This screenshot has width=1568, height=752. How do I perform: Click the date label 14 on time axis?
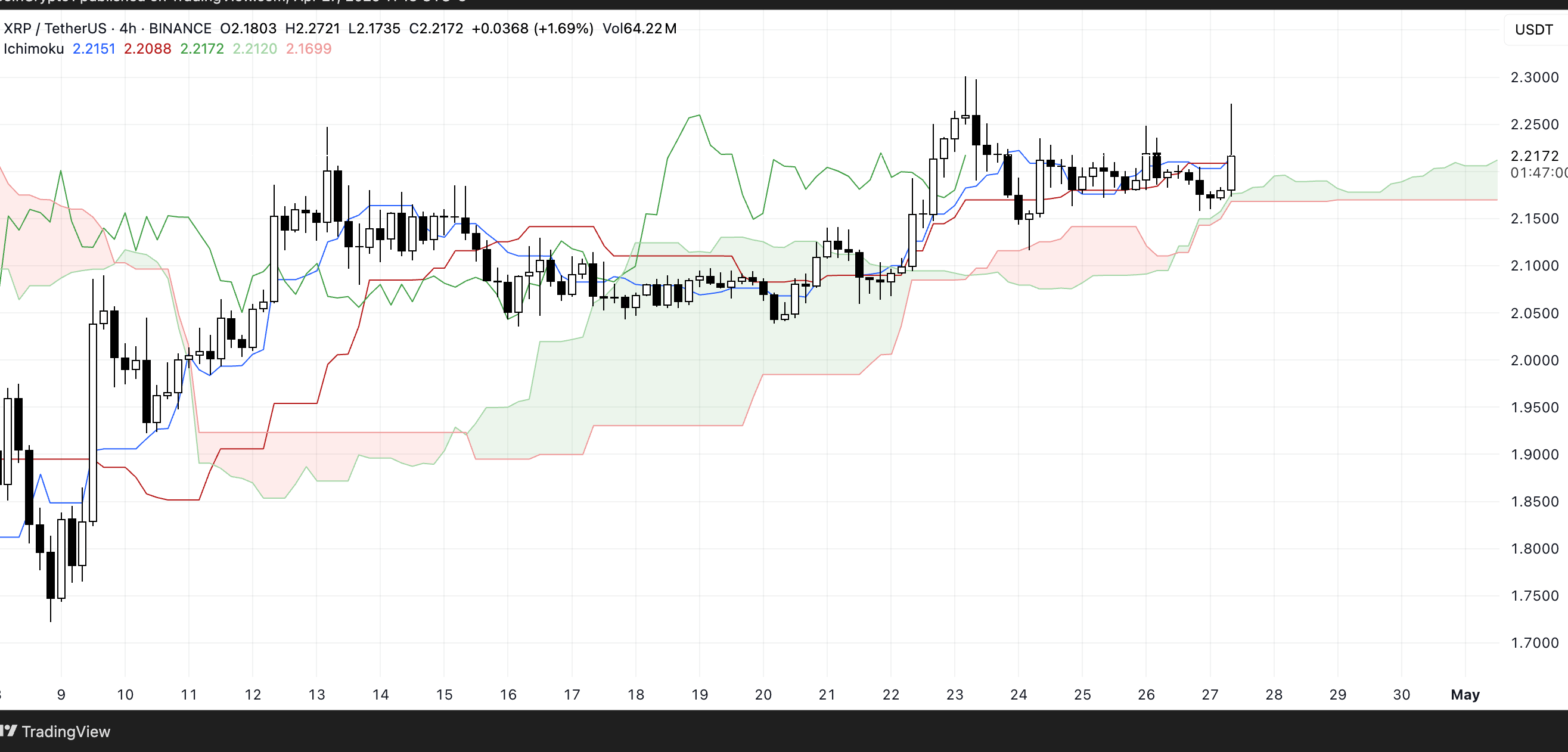click(380, 694)
